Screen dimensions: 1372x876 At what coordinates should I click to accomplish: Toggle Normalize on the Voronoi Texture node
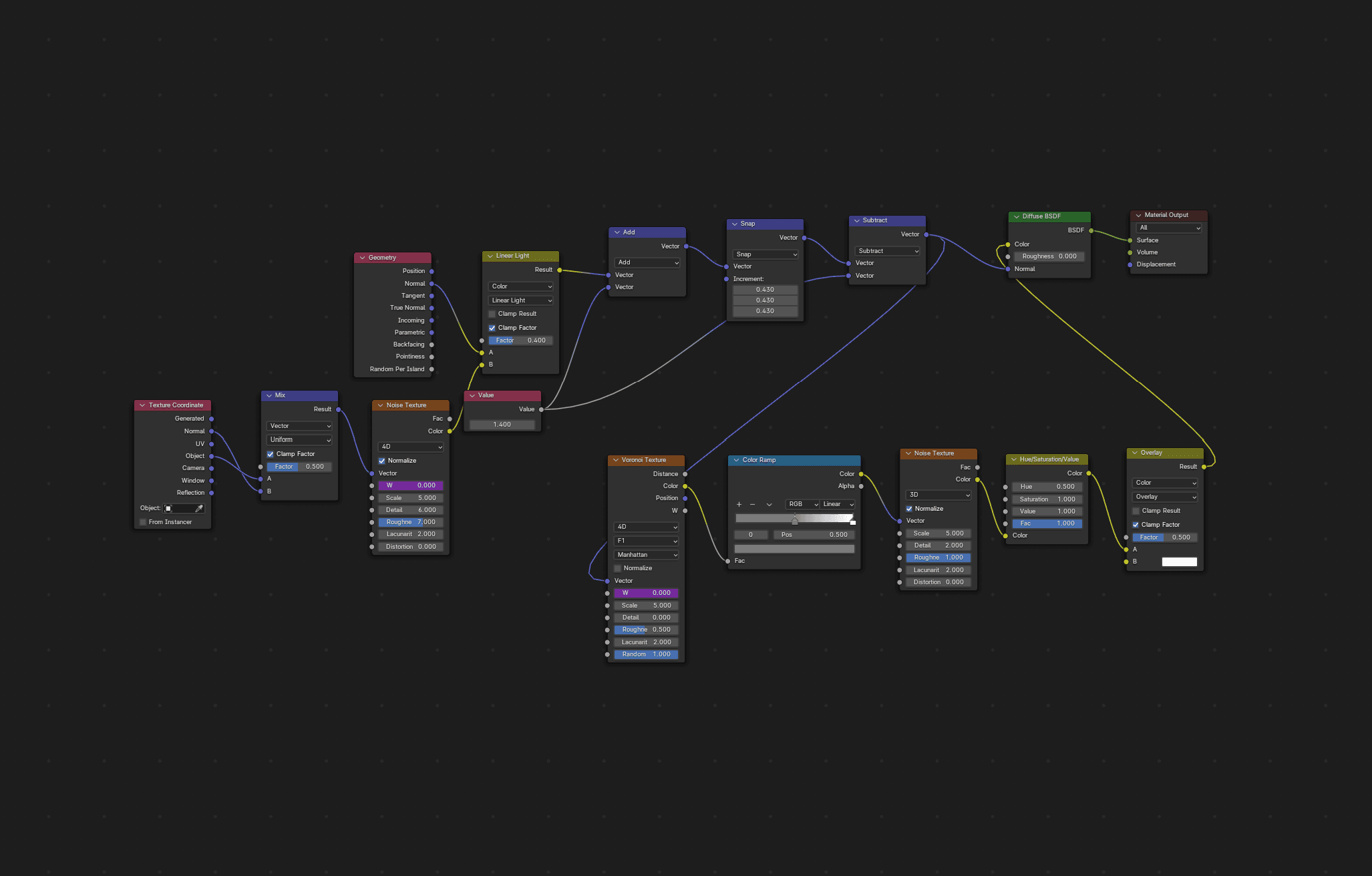(x=618, y=568)
